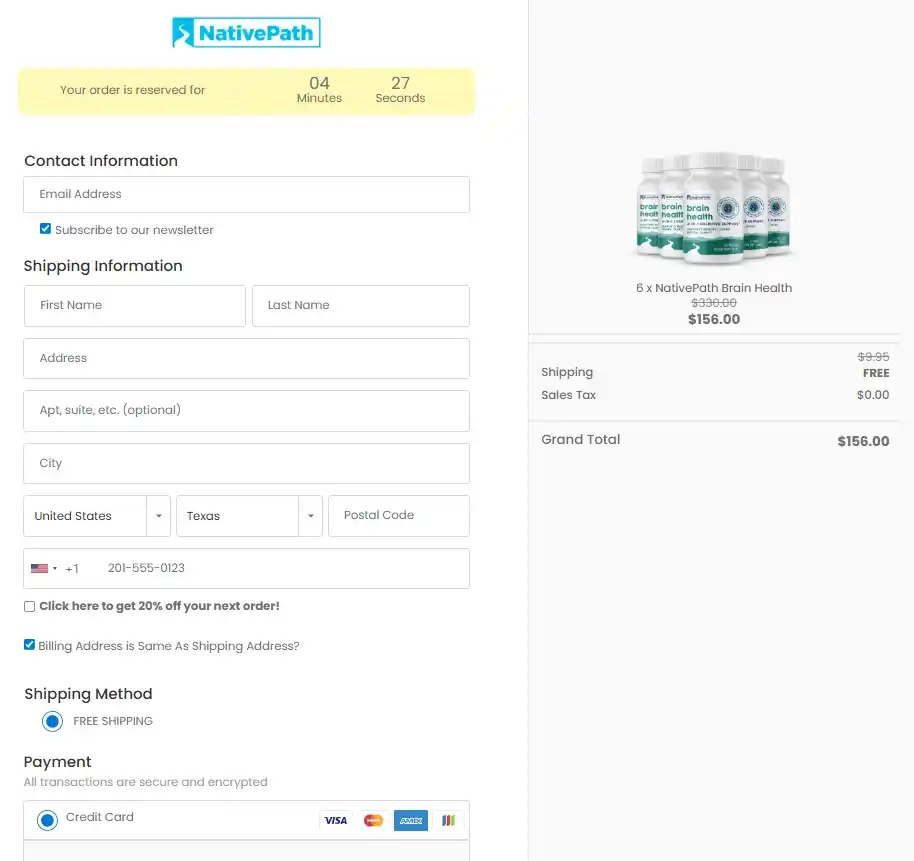Screen dimensions: 914x861
Task: Select Credit Card as payment method
Action: point(46,819)
